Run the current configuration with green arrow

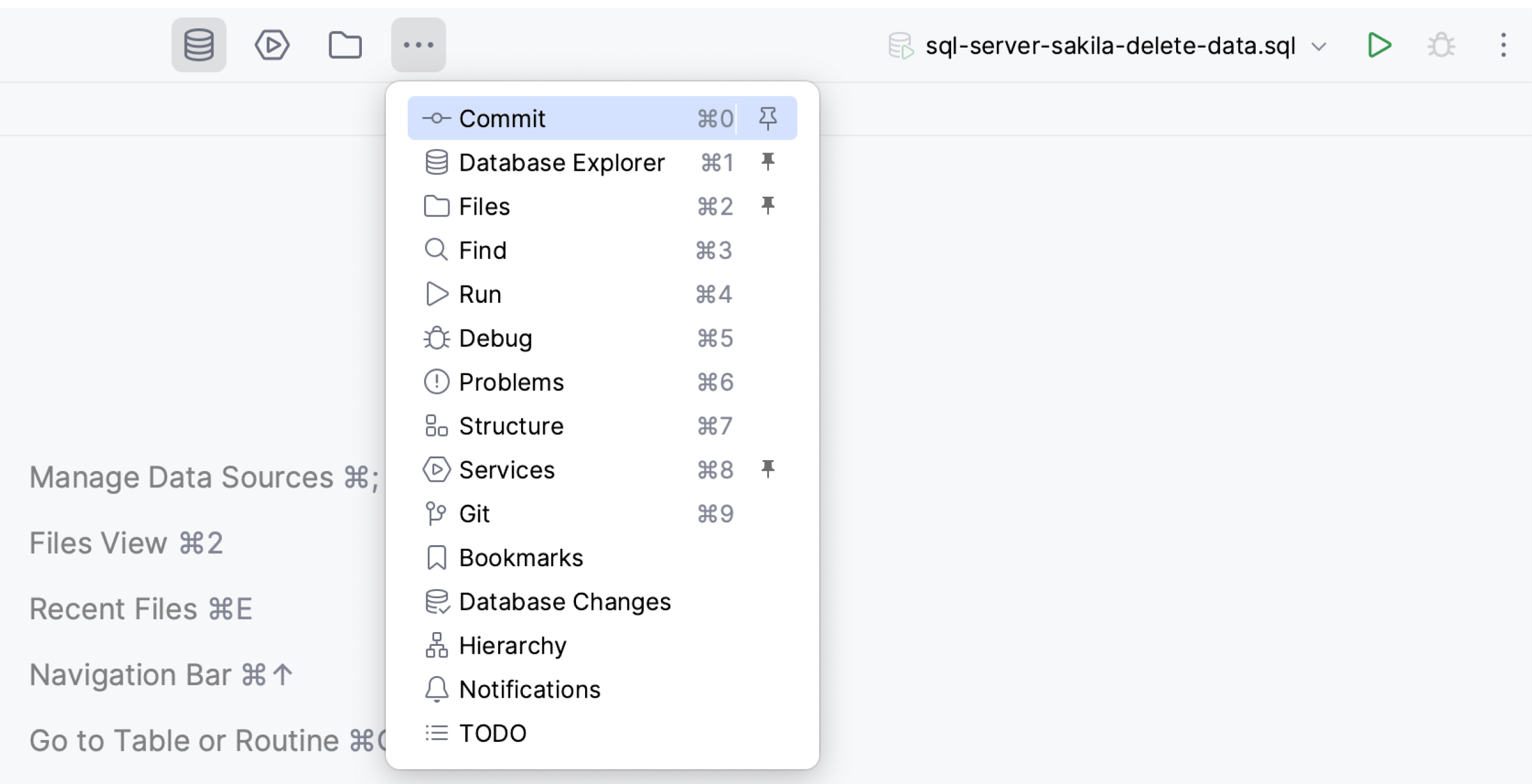pyautogui.click(x=1379, y=45)
